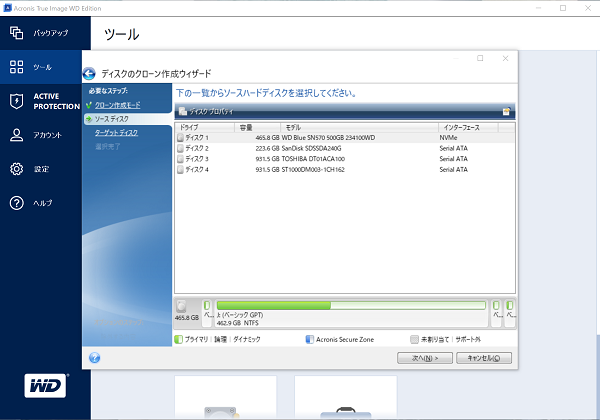Click the column chooser icon at right of disk properties bar
This screenshot has height=420, width=600.
507,111
